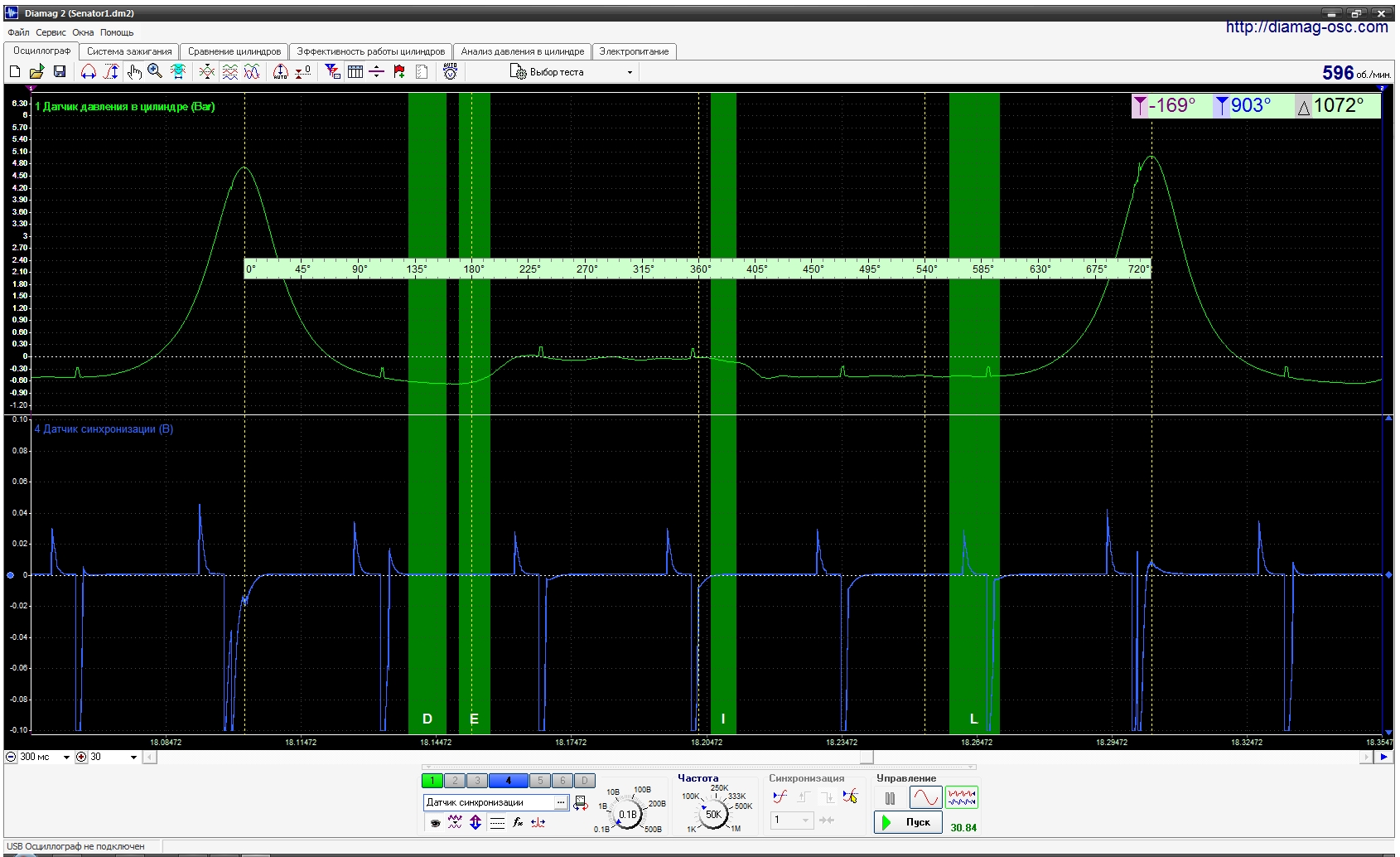Switch to the Система зажигания tab
The width and height of the screenshot is (1400, 857).
(129, 51)
